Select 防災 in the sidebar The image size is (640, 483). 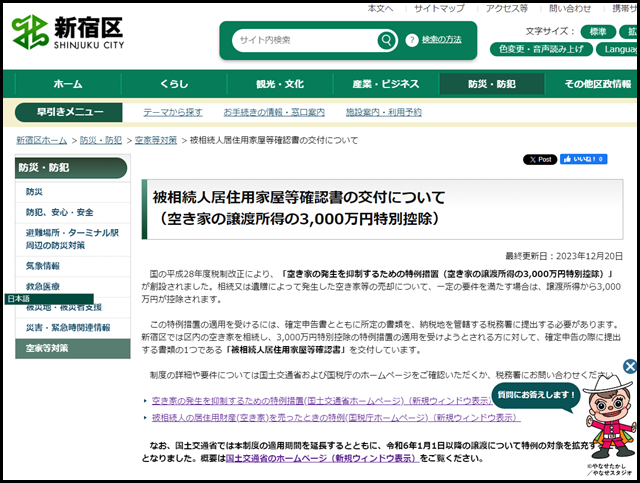pos(73,192)
